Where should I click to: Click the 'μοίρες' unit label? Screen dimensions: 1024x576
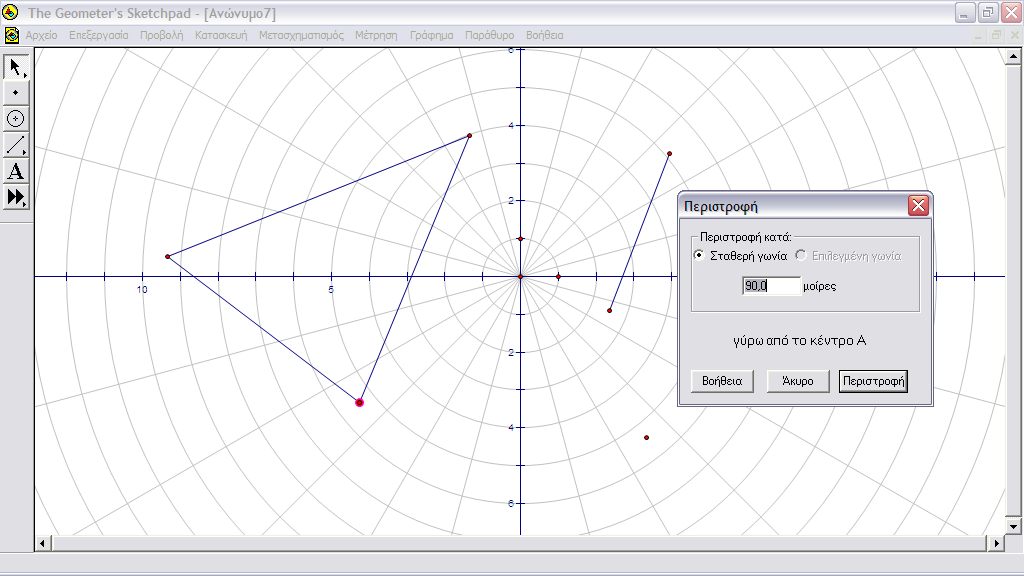tap(820, 286)
